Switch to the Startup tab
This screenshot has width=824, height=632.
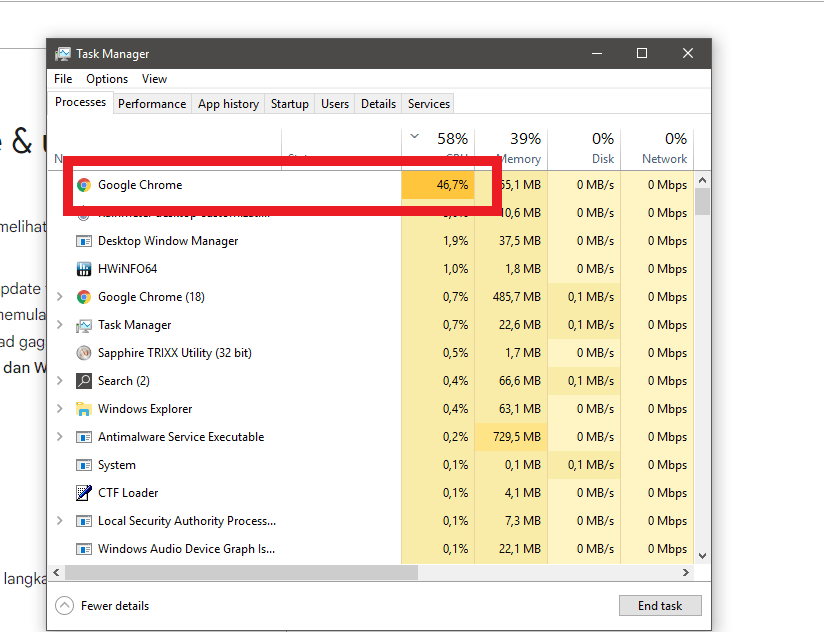pos(289,103)
